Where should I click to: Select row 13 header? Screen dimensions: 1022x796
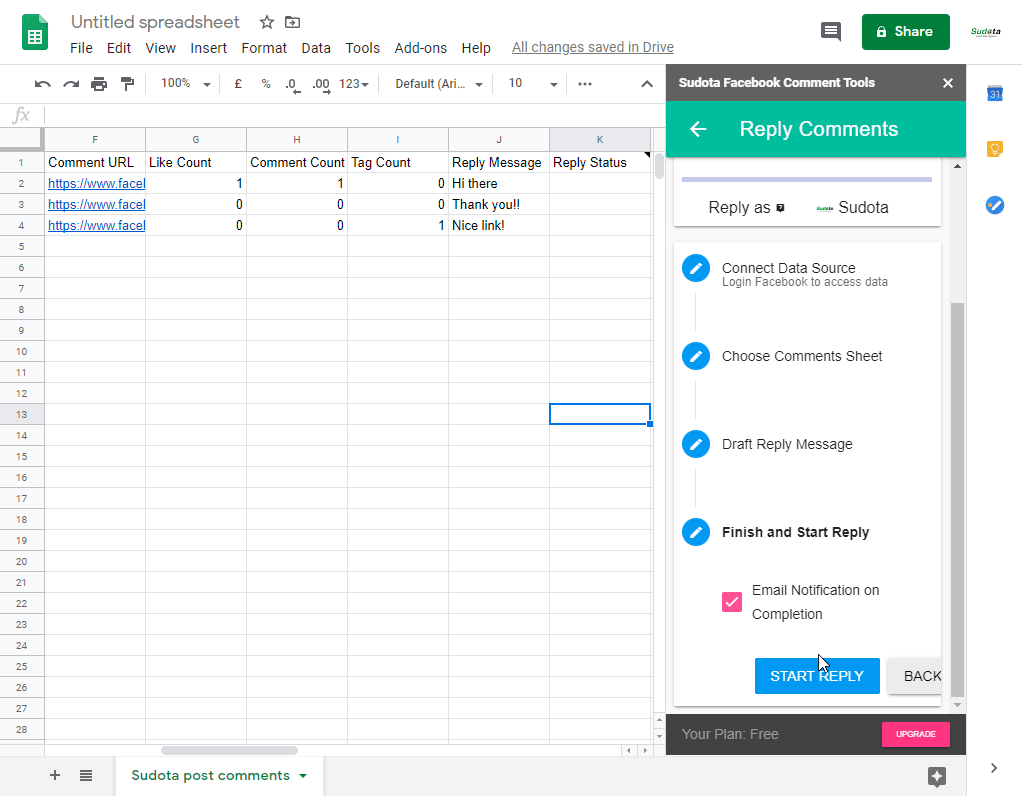22,414
